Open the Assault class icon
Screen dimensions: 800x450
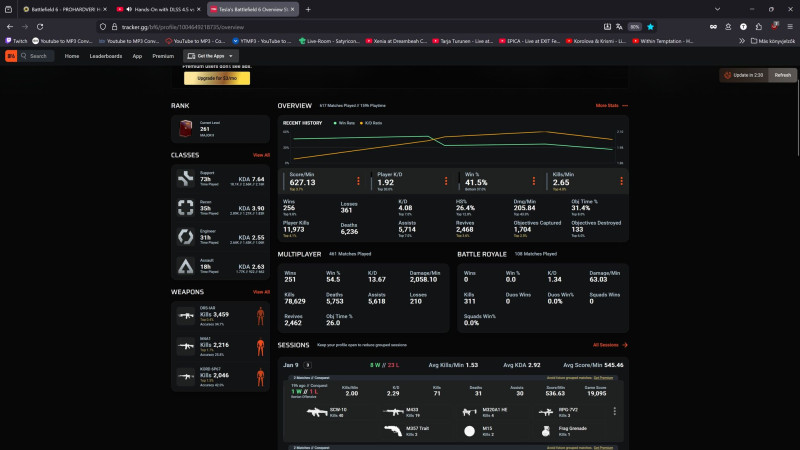[x=186, y=266]
